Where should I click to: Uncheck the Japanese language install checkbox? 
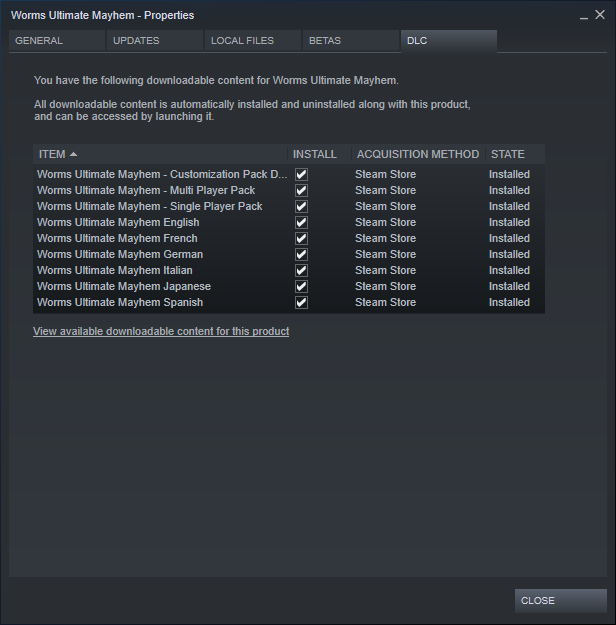pos(301,287)
